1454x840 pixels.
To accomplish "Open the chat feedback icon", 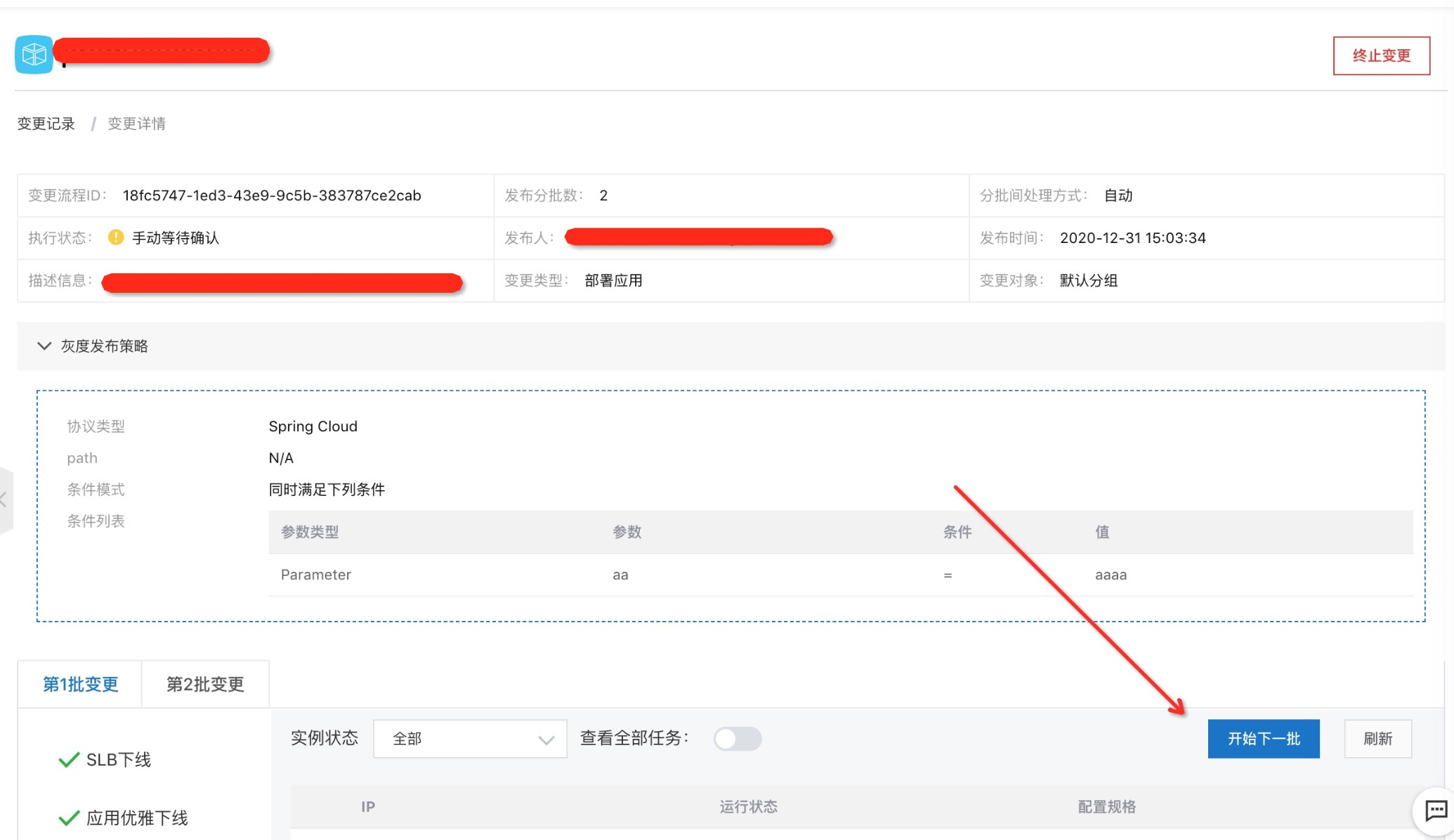I will [x=1435, y=811].
